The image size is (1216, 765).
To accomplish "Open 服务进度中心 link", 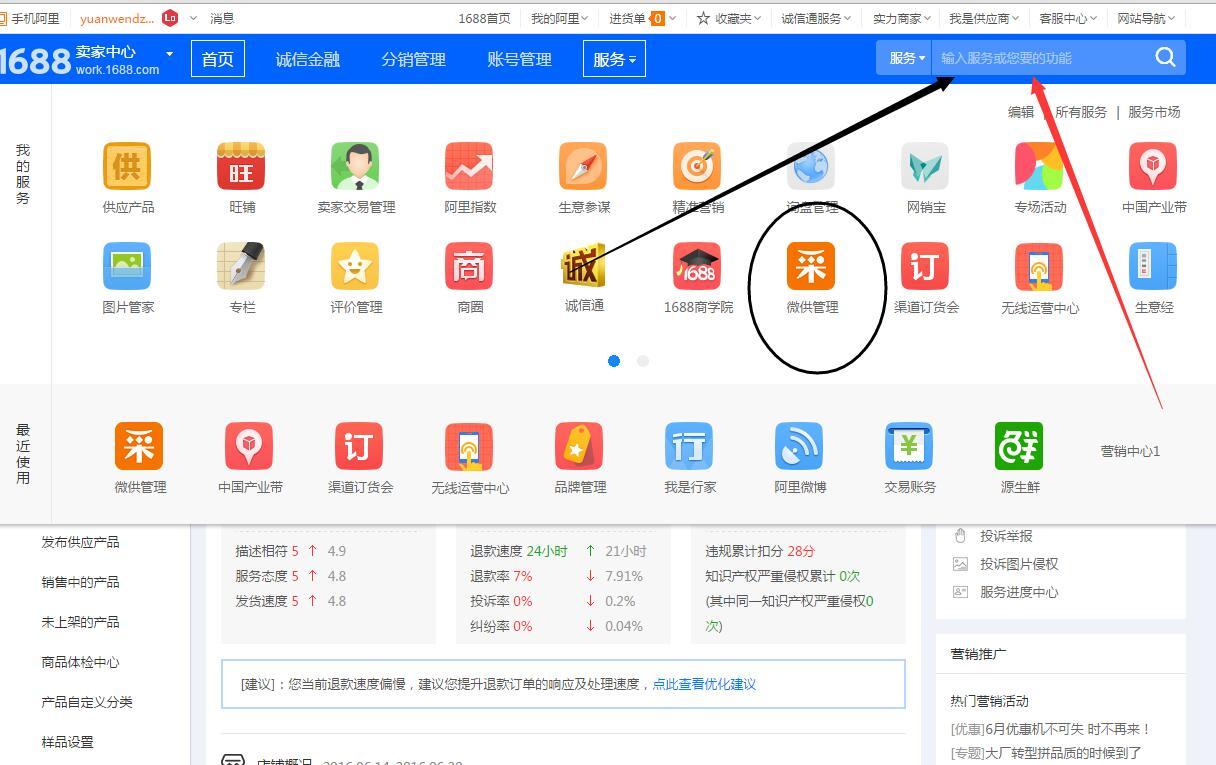I will (1019, 592).
